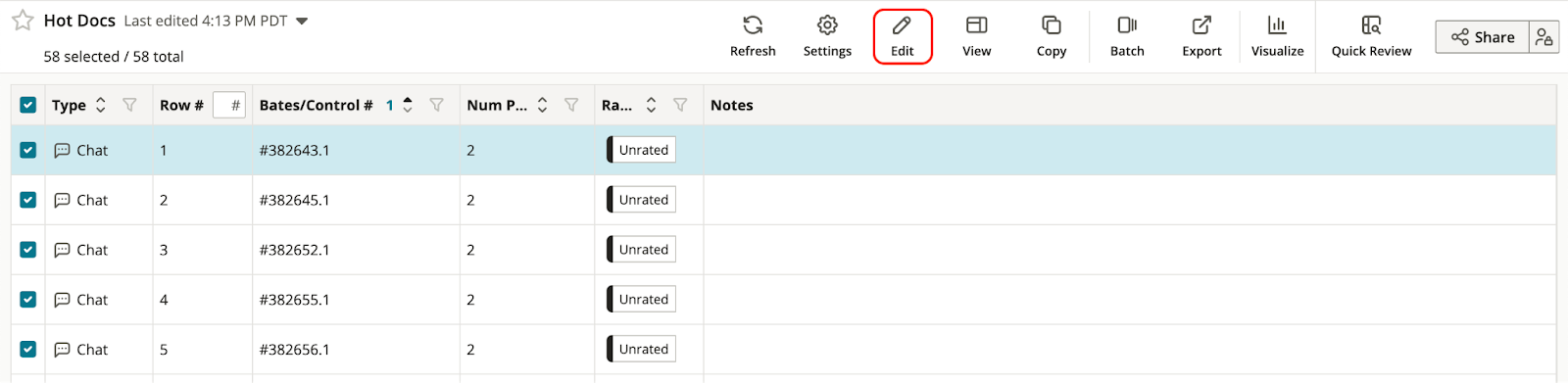
Task: Click the Edit pencil icon
Action: [902, 25]
